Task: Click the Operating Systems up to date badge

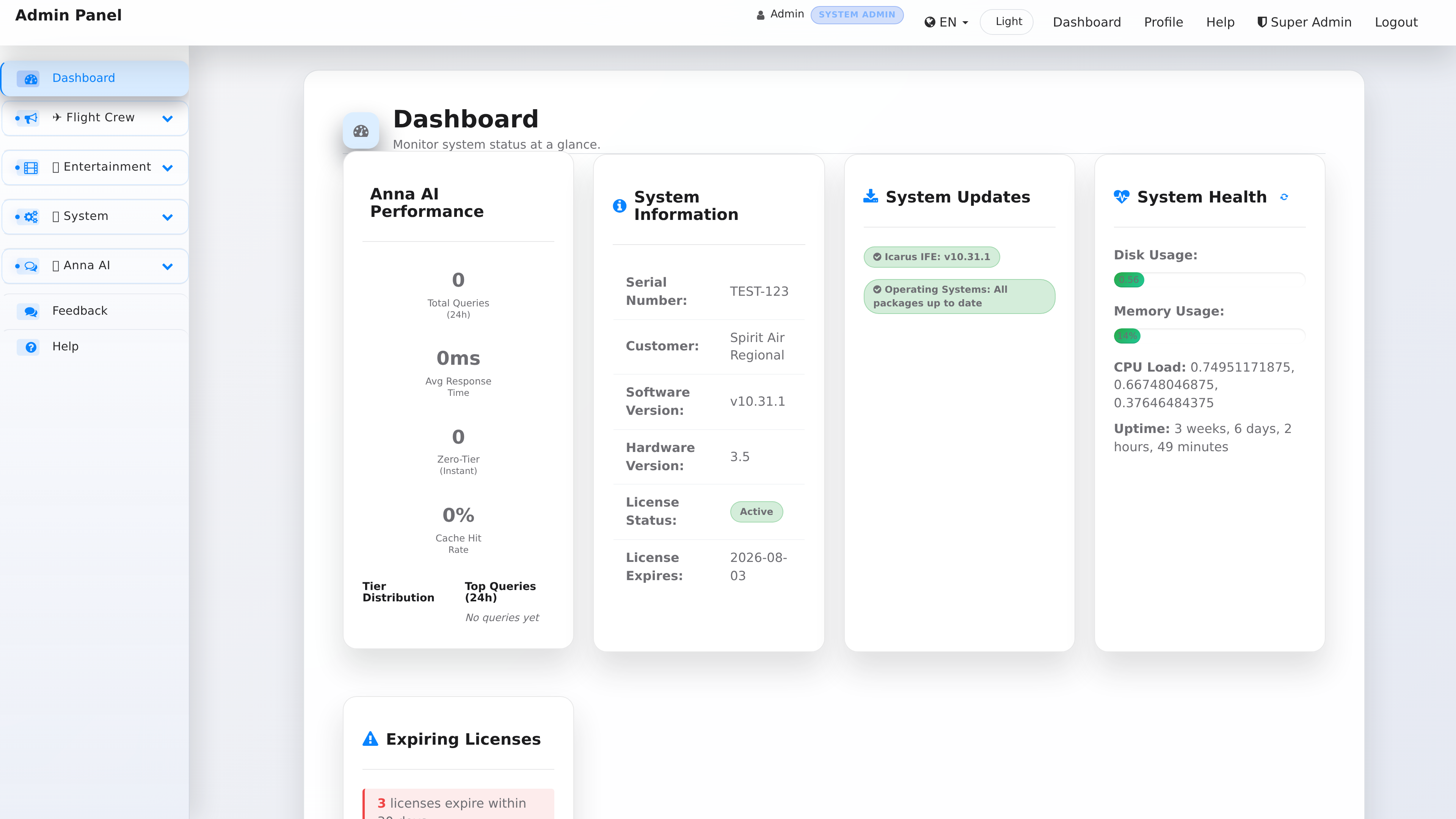Action: (959, 297)
